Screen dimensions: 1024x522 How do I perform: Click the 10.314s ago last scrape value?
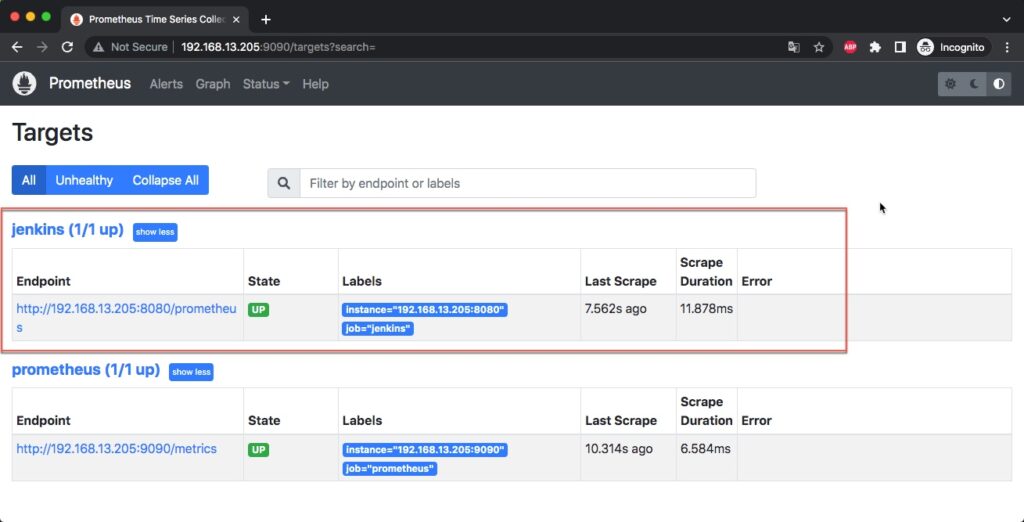(619, 449)
